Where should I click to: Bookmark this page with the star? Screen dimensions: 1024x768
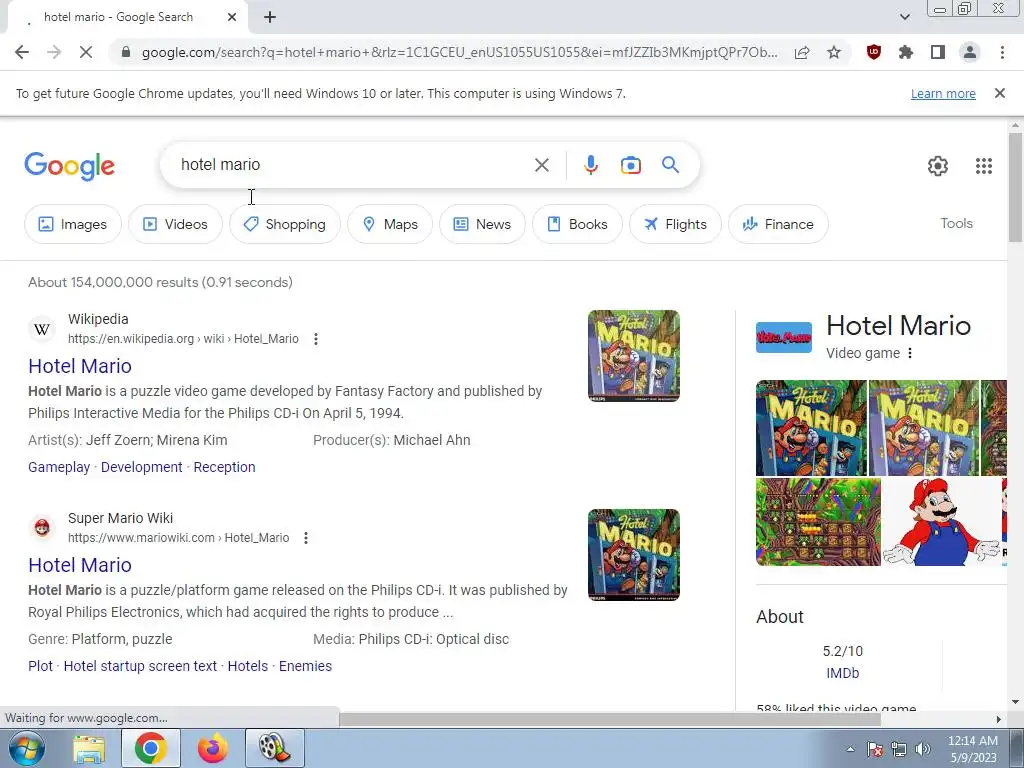(x=834, y=52)
